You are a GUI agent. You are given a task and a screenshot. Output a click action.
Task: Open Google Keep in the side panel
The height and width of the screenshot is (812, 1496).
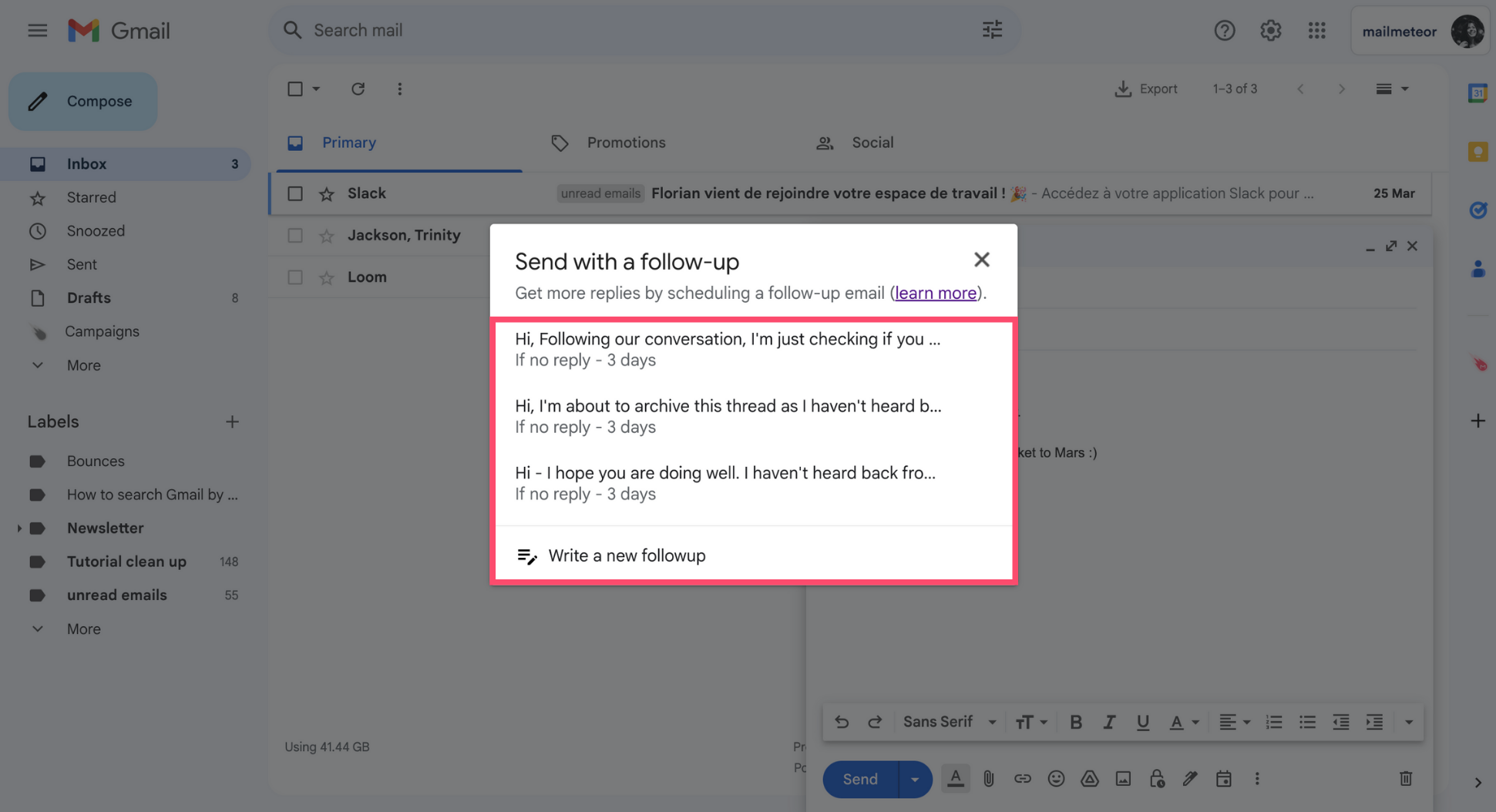1478,152
